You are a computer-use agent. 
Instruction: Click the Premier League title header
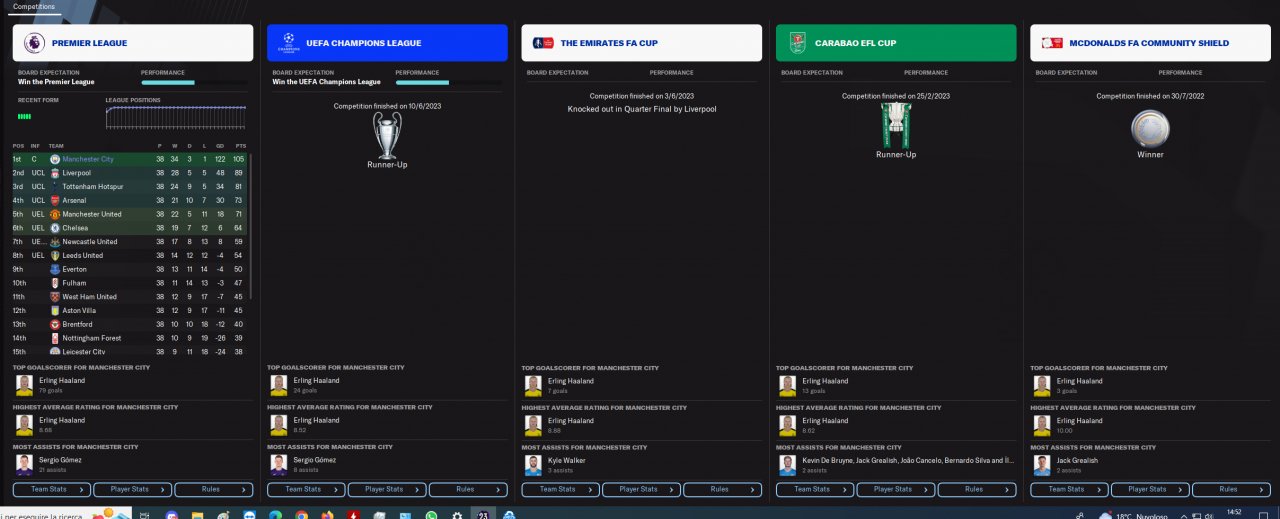(x=133, y=43)
